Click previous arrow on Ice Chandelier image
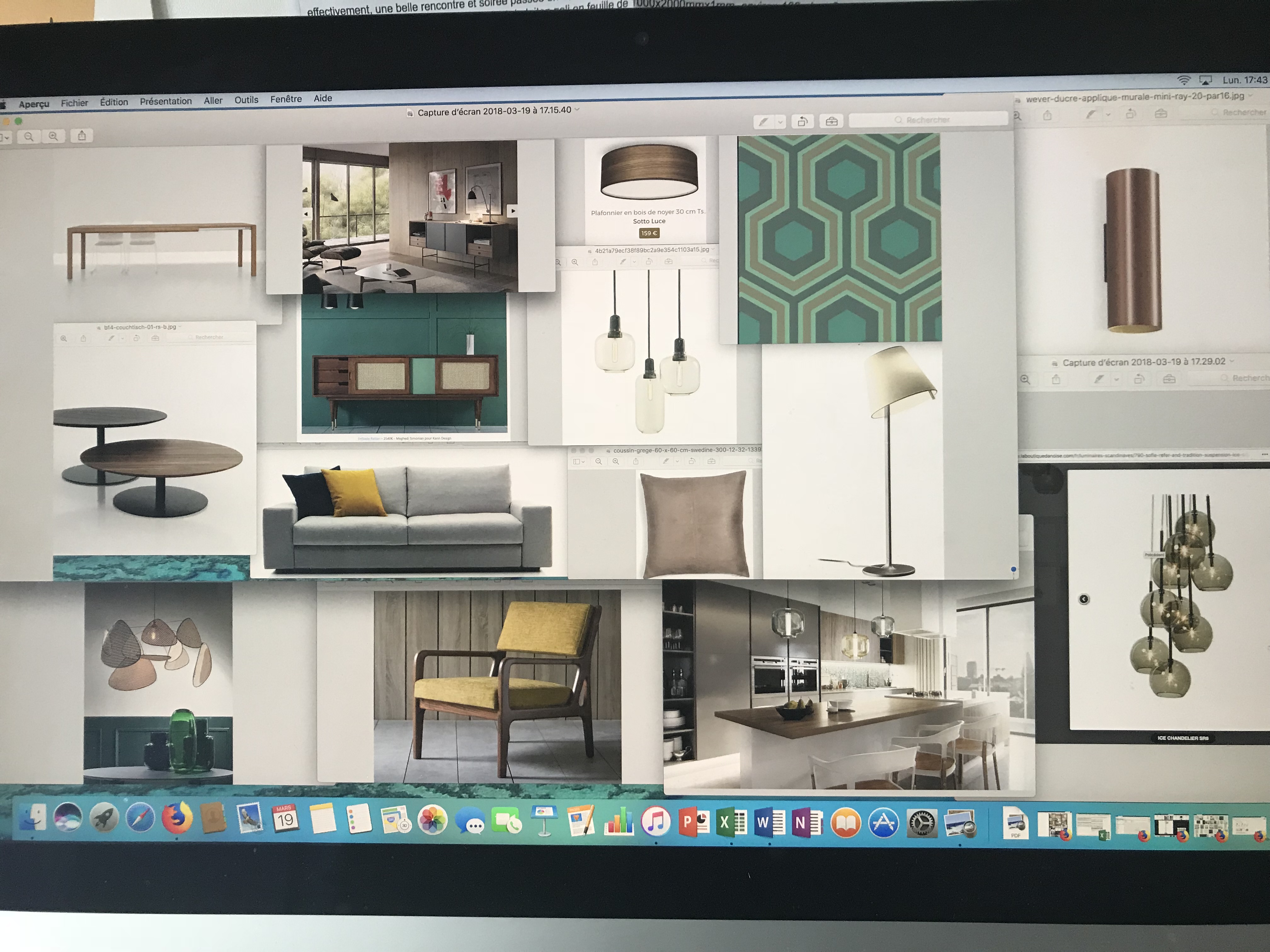This screenshot has height=952, width=1270. (x=1084, y=599)
